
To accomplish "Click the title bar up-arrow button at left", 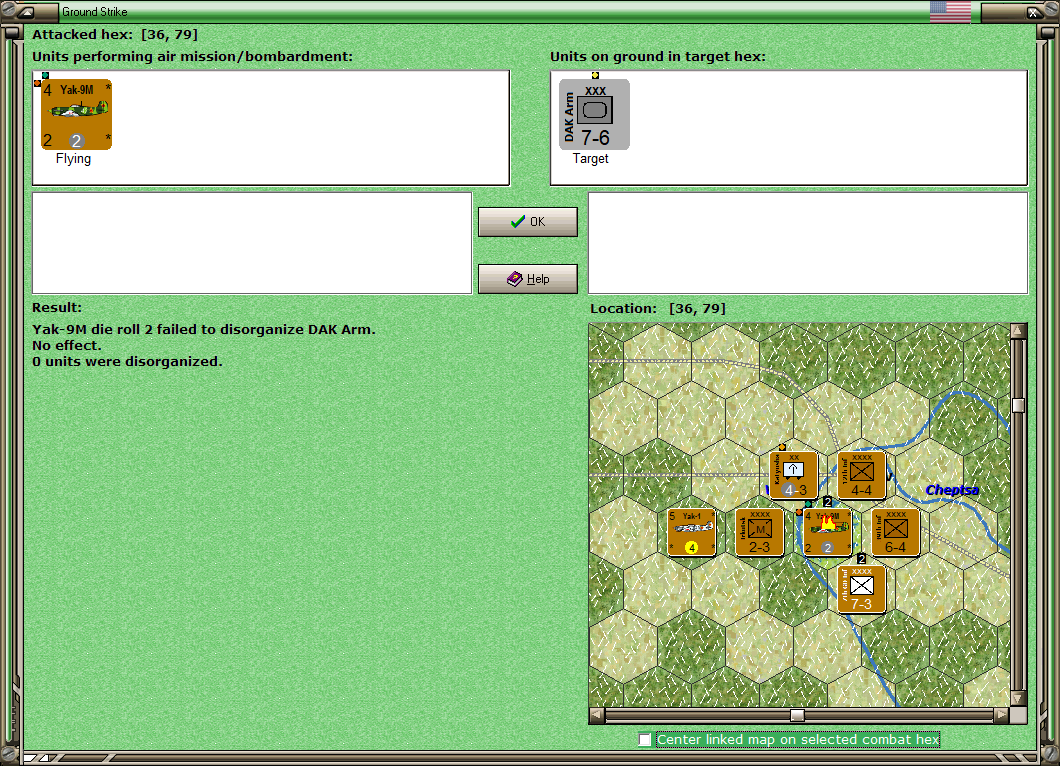I will [26, 11].
